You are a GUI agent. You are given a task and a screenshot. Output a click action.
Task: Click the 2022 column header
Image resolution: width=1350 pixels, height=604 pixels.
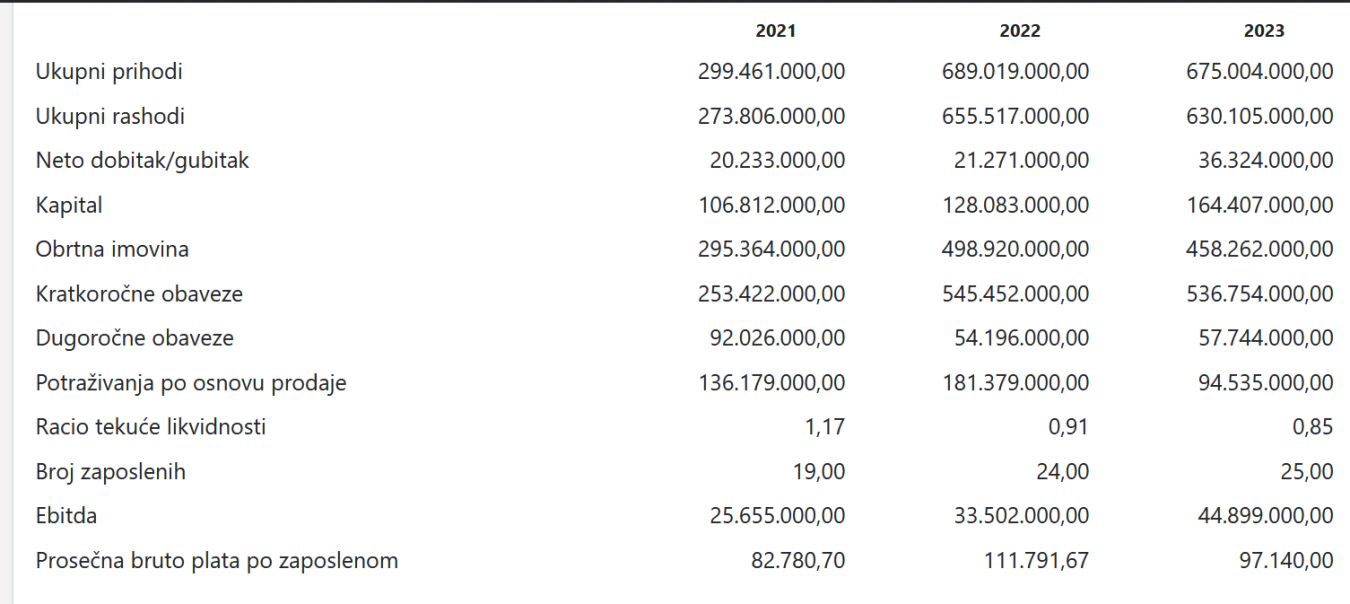pos(1020,31)
